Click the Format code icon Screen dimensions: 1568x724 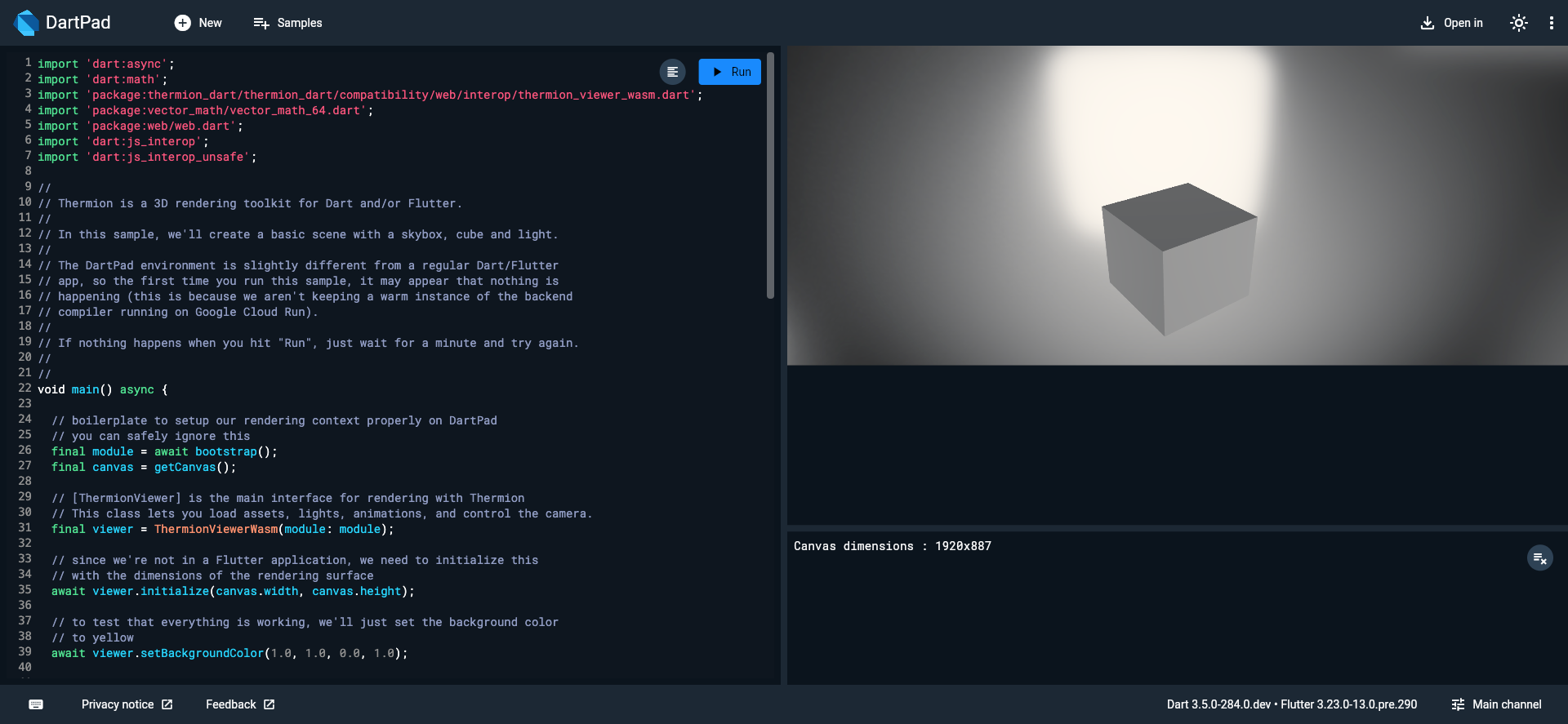click(672, 72)
